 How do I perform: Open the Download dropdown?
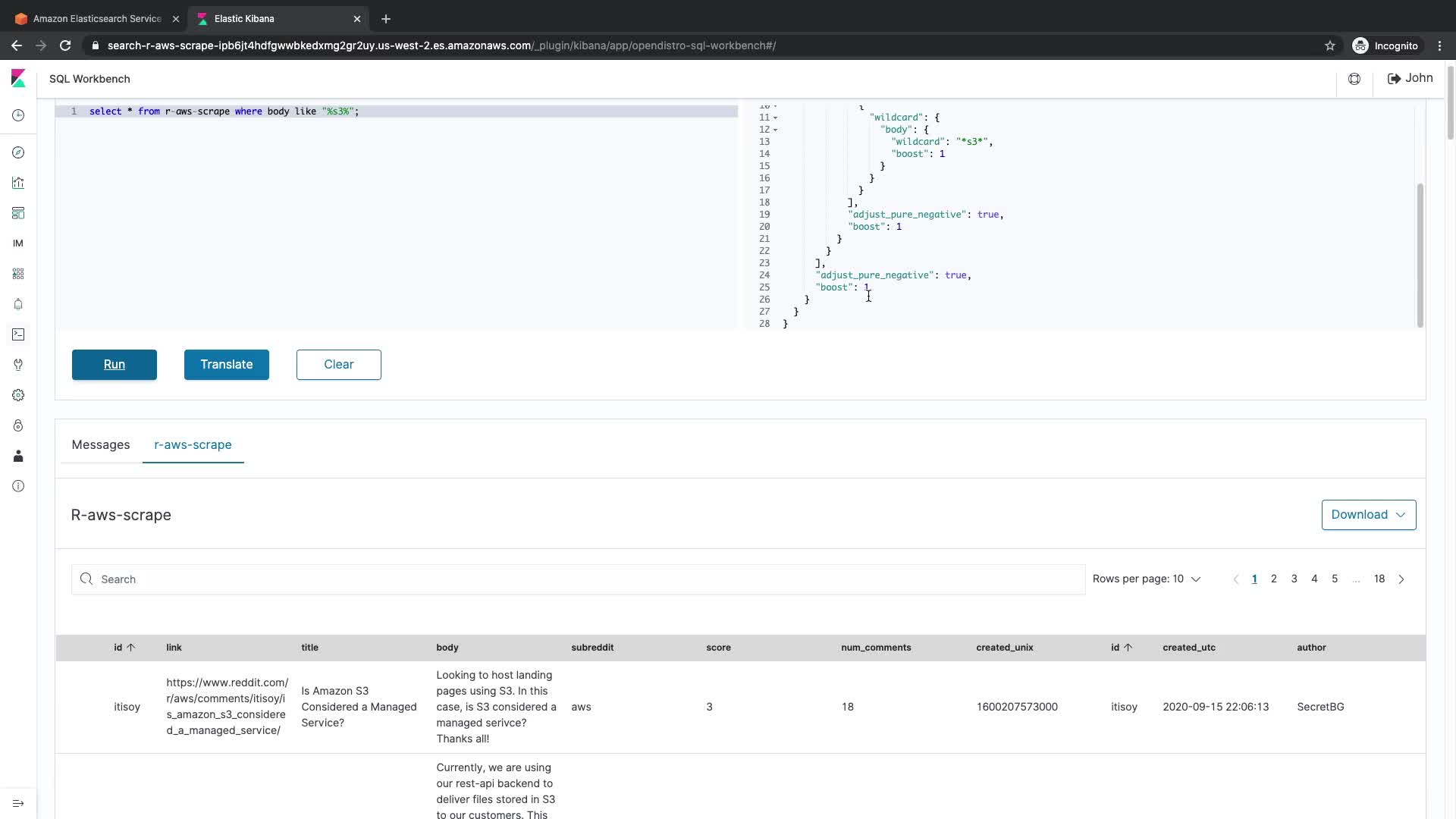point(1368,515)
